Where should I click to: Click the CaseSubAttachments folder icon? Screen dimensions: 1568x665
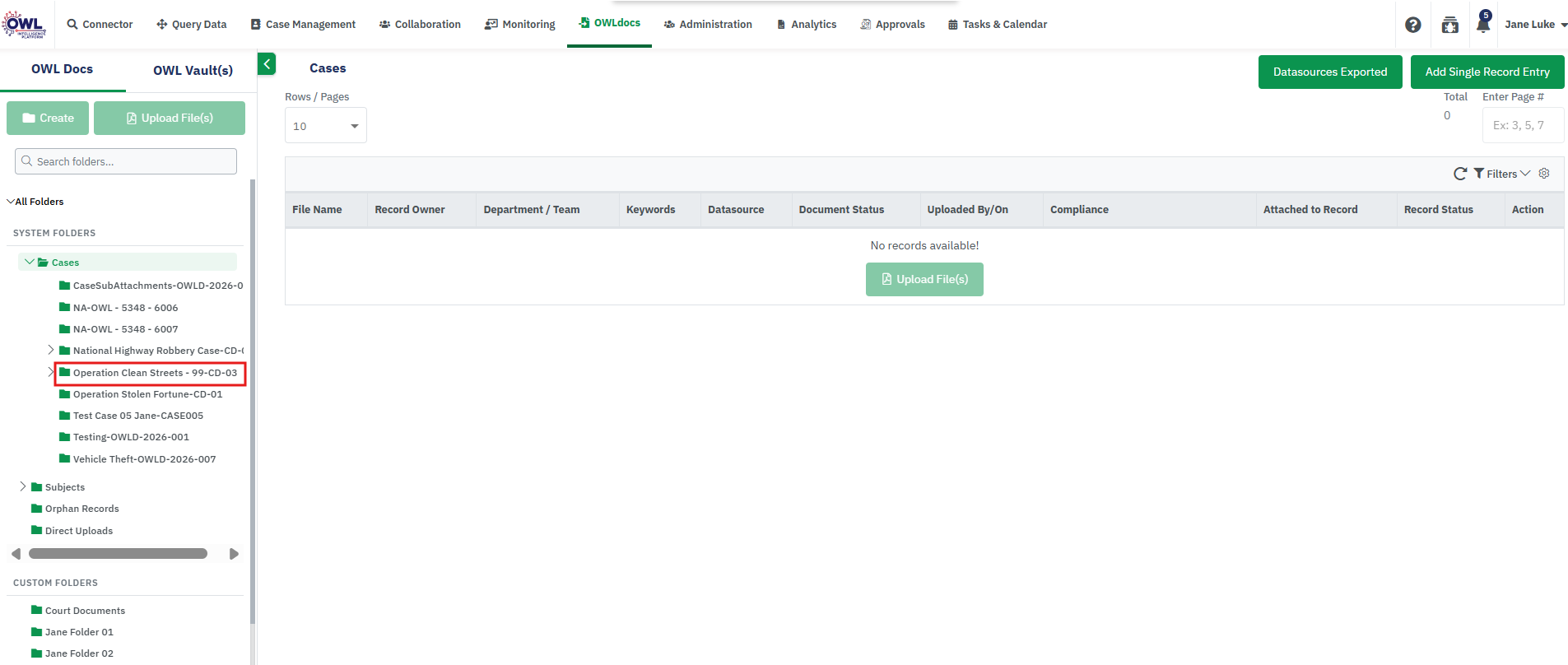click(64, 286)
